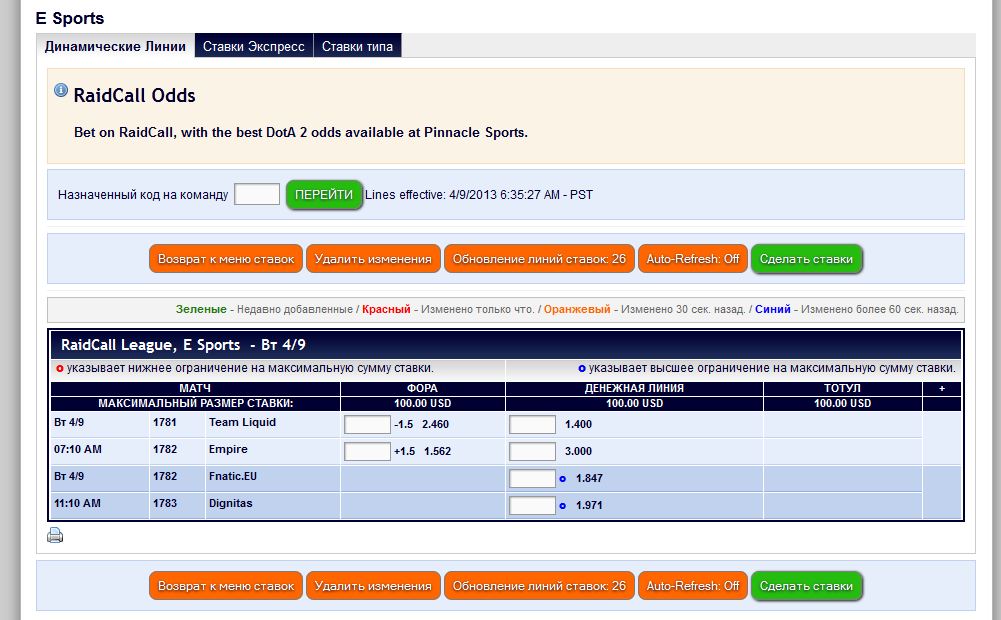Click the printer icon below the odds table
The height and width of the screenshot is (620, 1001).
point(55,535)
